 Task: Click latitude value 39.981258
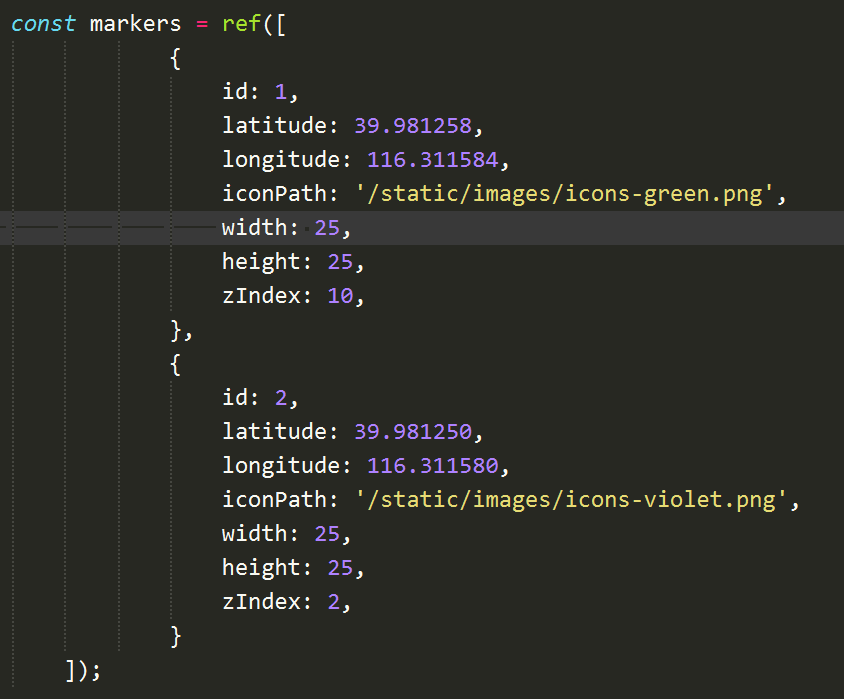pyautogui.click(x=413, y=126)
